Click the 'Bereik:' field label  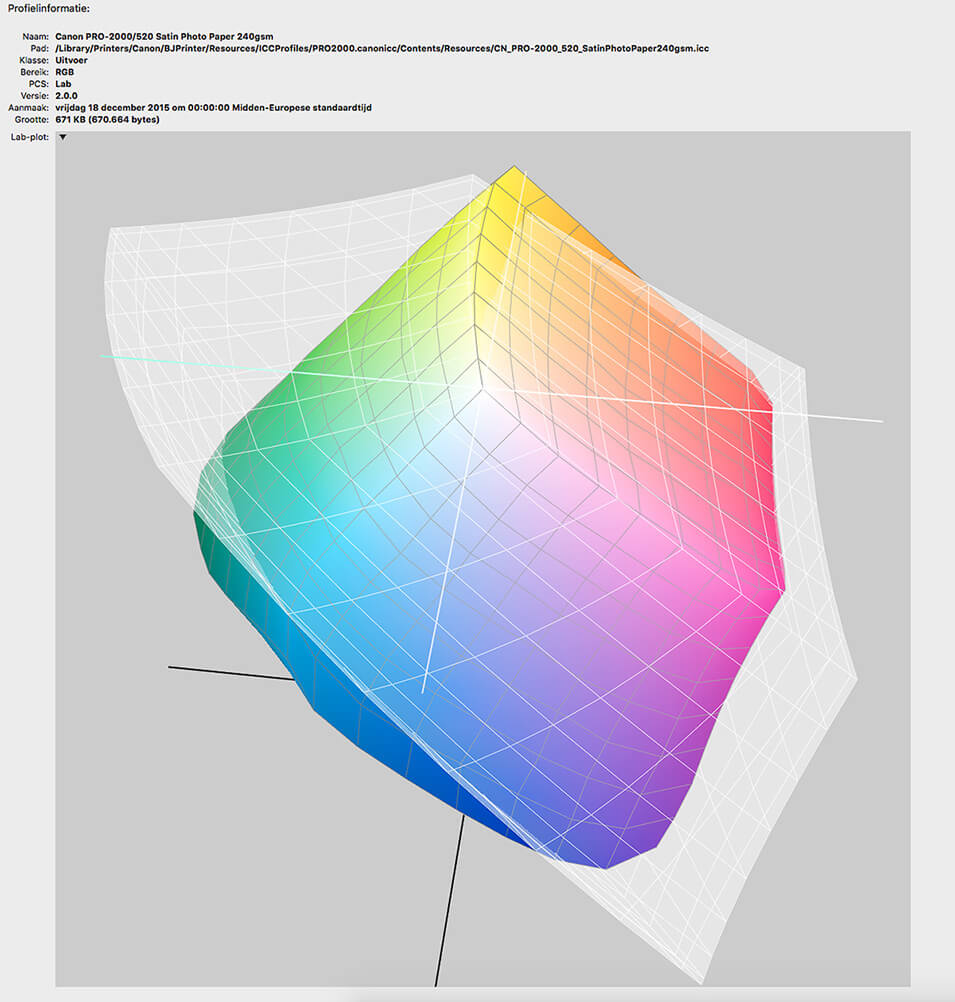pyautogui.click(x=35, y=72)
